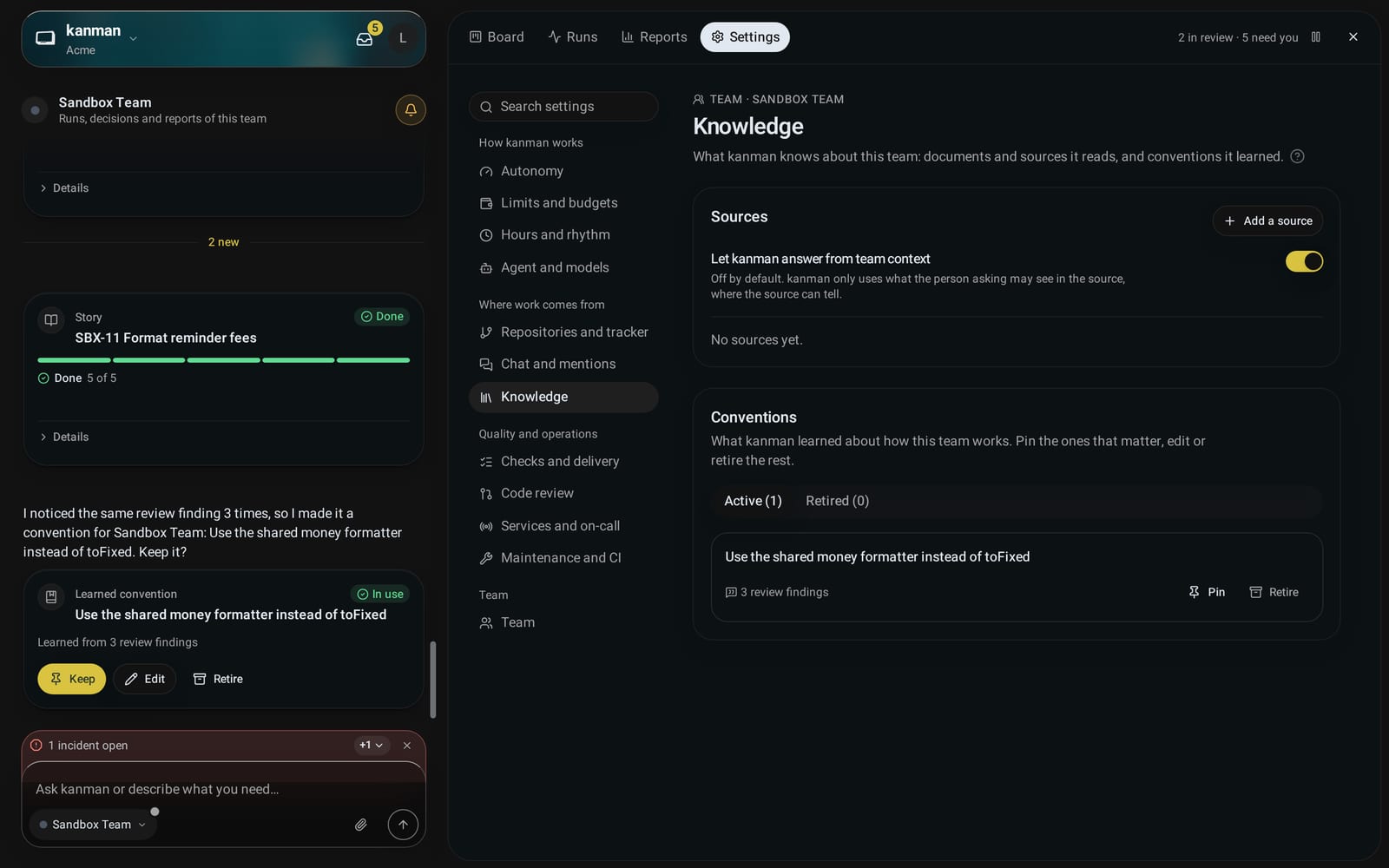
Task: Click the Sandbox Team notification bell
Action: coord(411,110)
